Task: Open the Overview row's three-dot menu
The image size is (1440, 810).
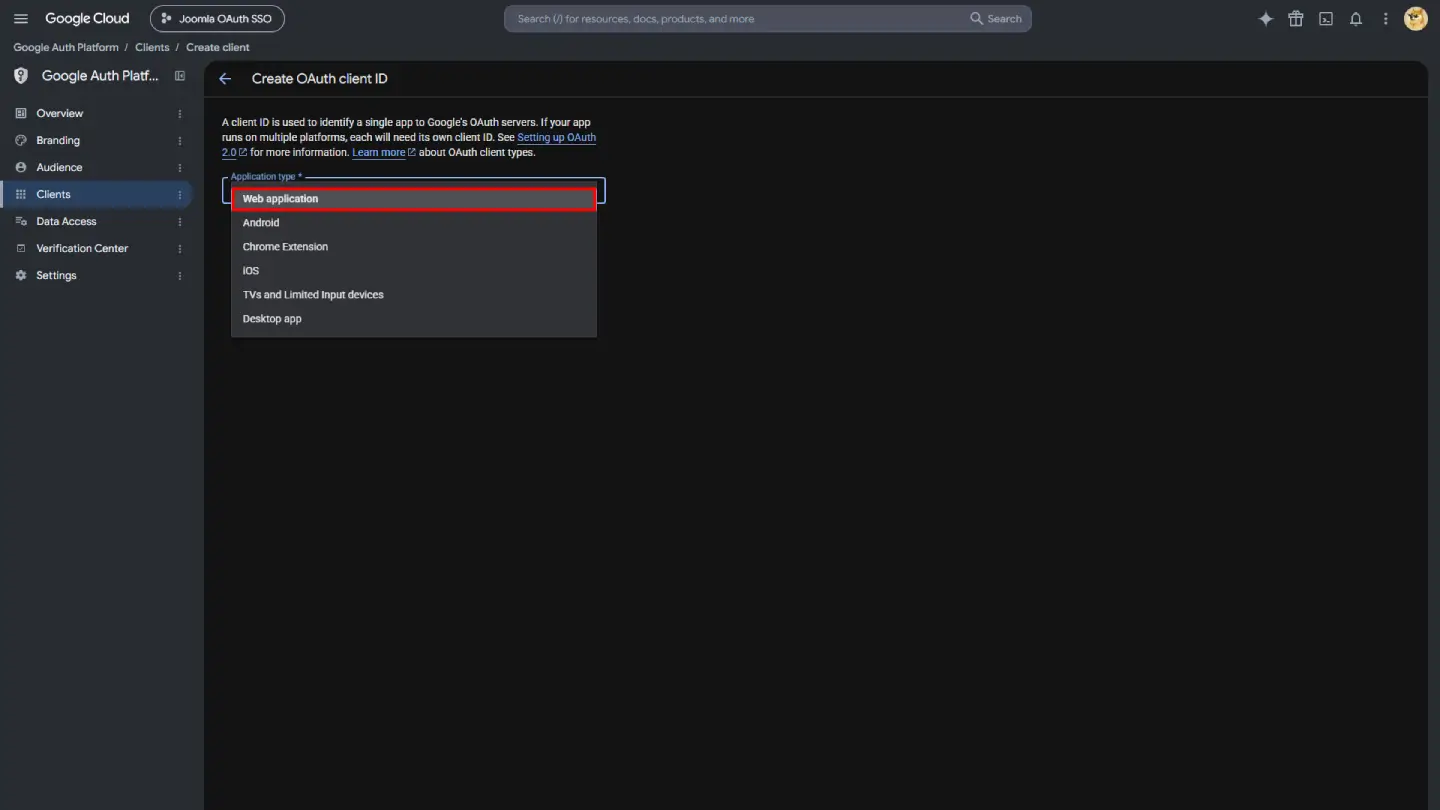Action: pyautogui.click(x=180, y=114)
